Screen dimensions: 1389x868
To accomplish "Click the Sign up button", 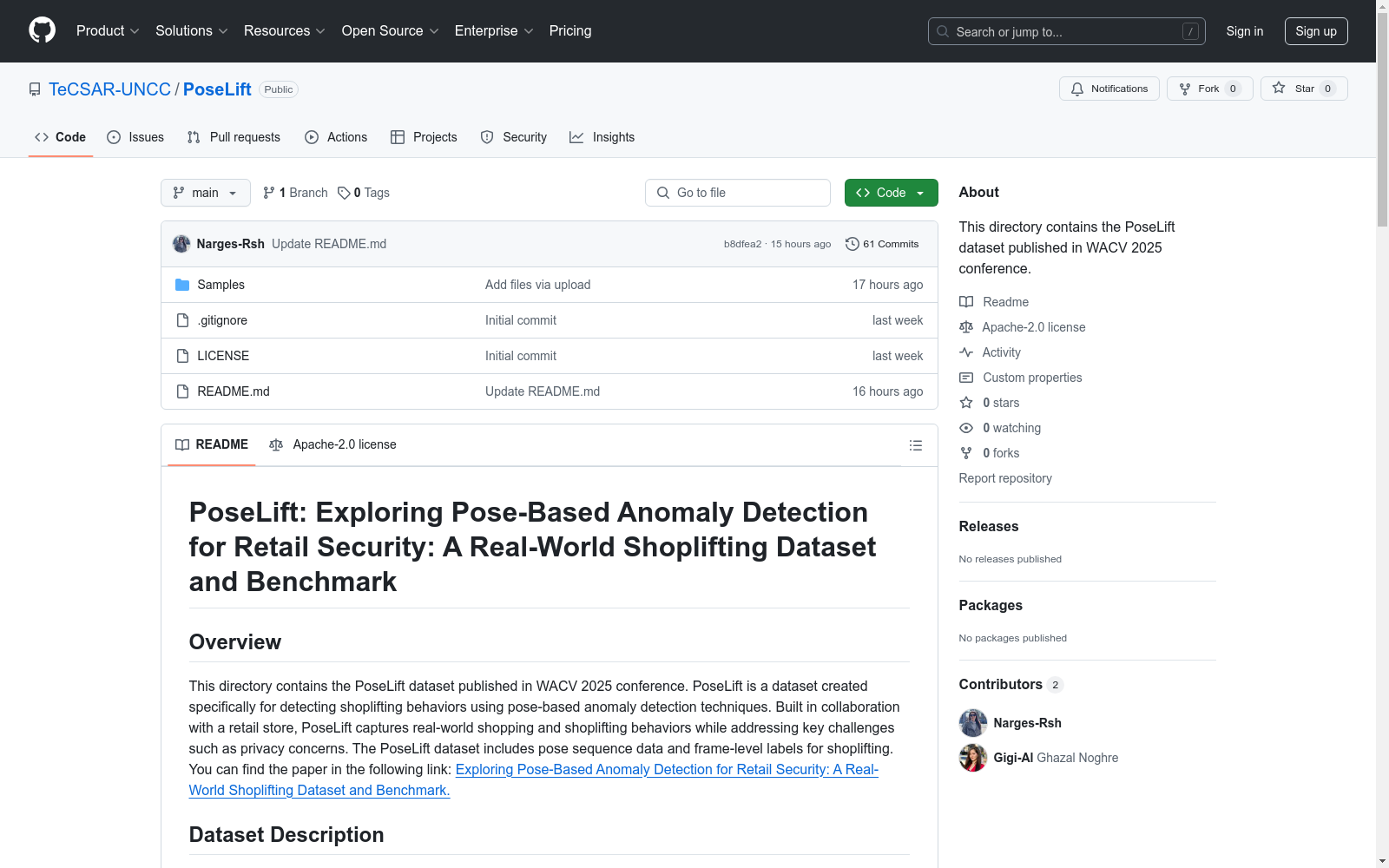I will [1315, 31].
